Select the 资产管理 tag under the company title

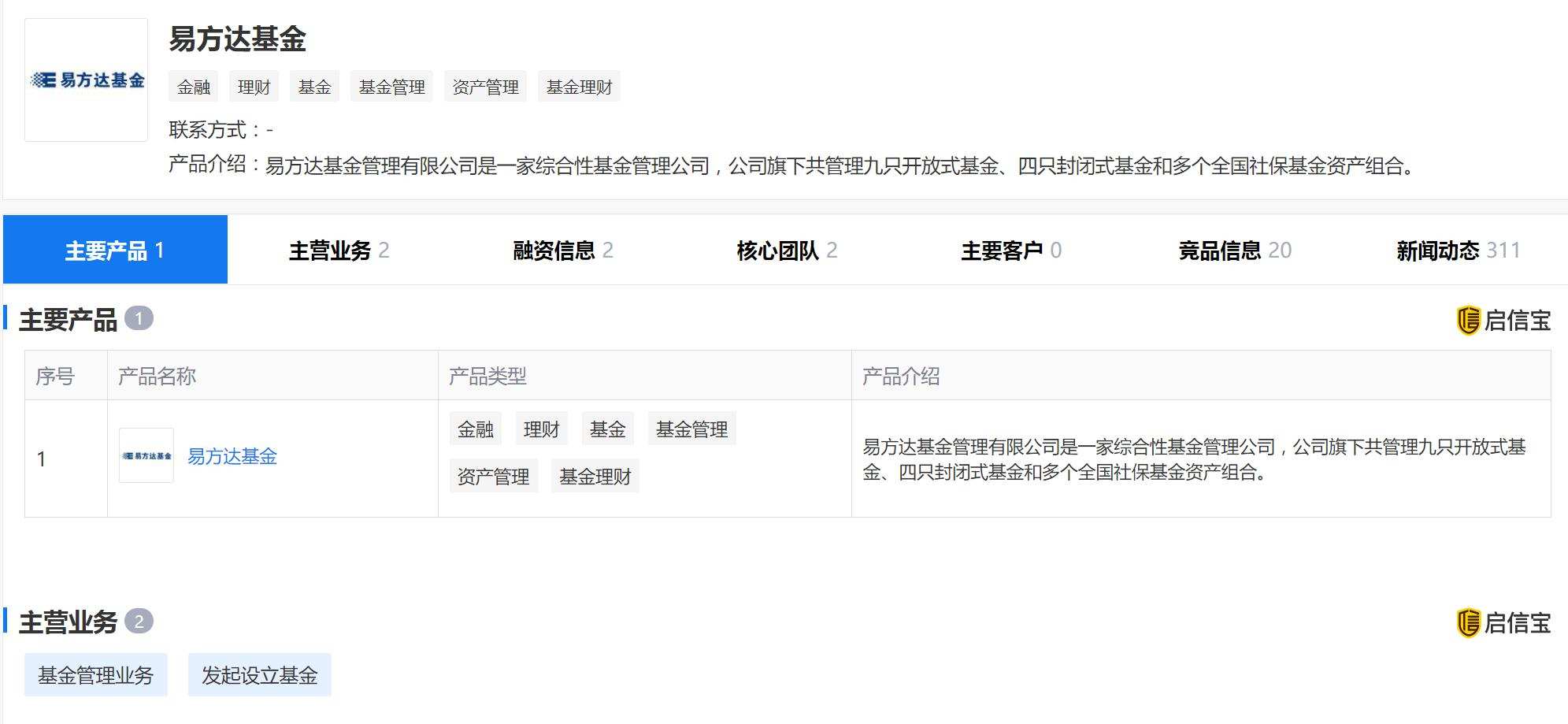pos(485,87)
